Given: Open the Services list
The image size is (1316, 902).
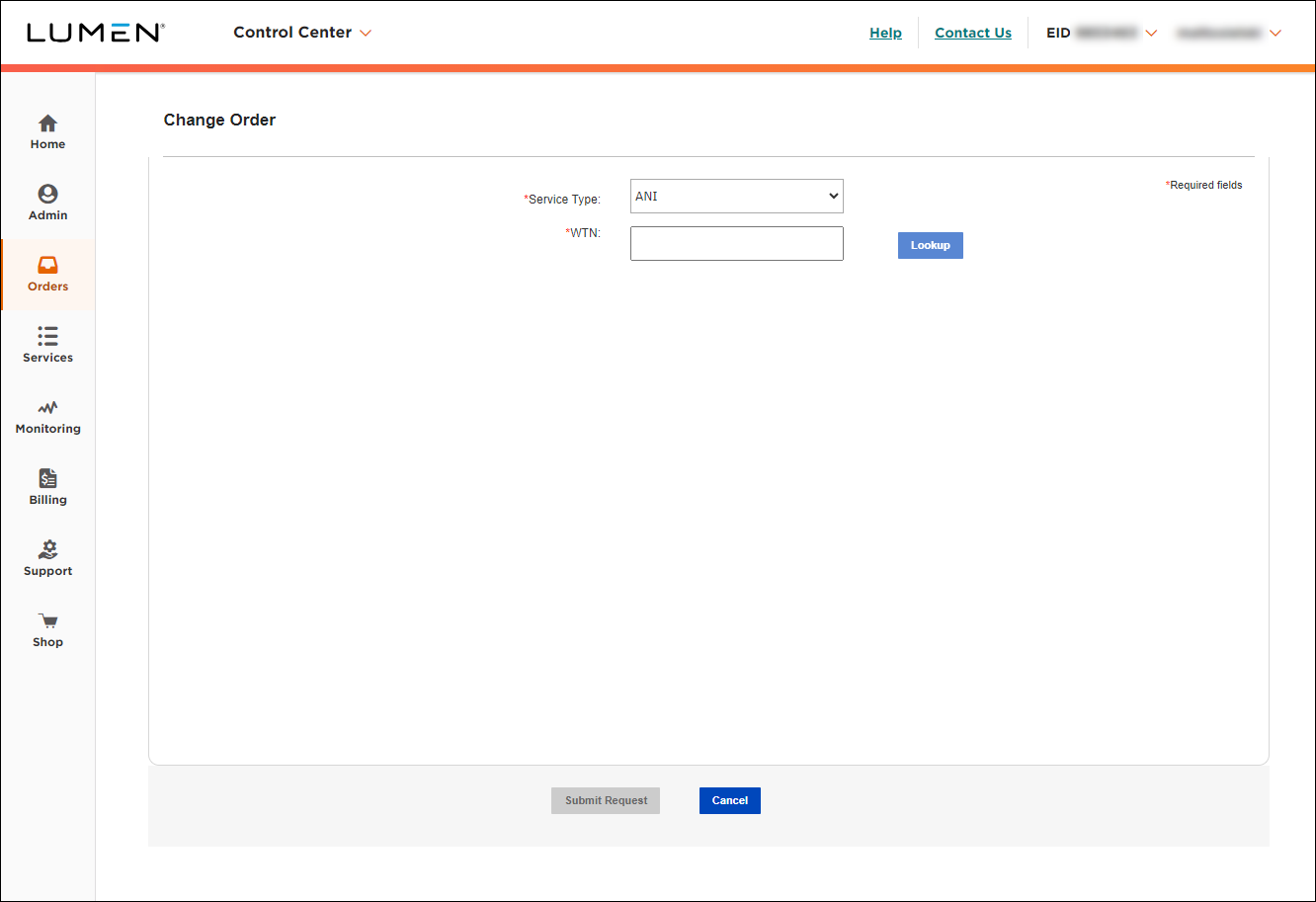Looking at the screenshot, I should [47, 346].
